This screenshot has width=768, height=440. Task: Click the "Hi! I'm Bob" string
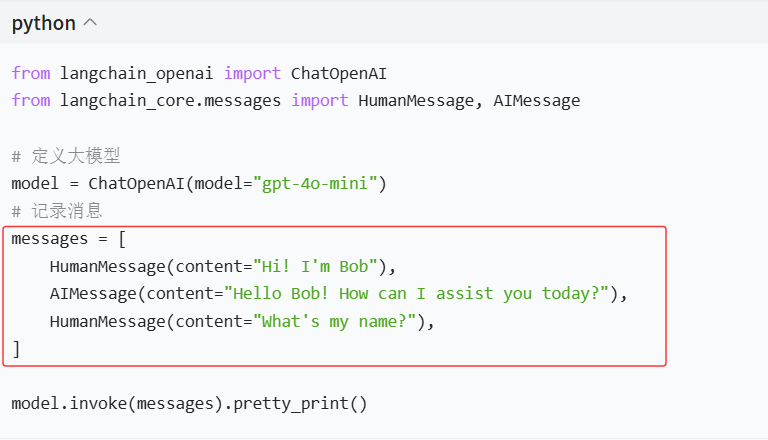click(315, 266)
